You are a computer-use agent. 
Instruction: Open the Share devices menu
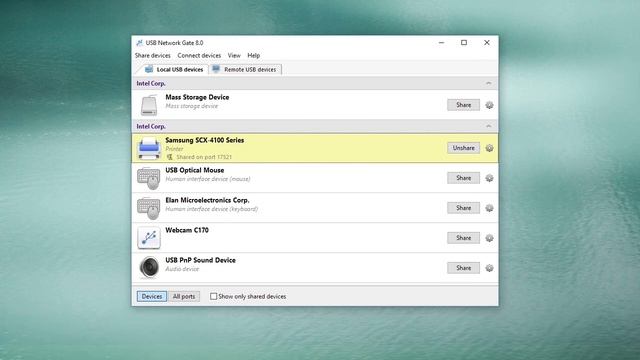tap(153, 56)
